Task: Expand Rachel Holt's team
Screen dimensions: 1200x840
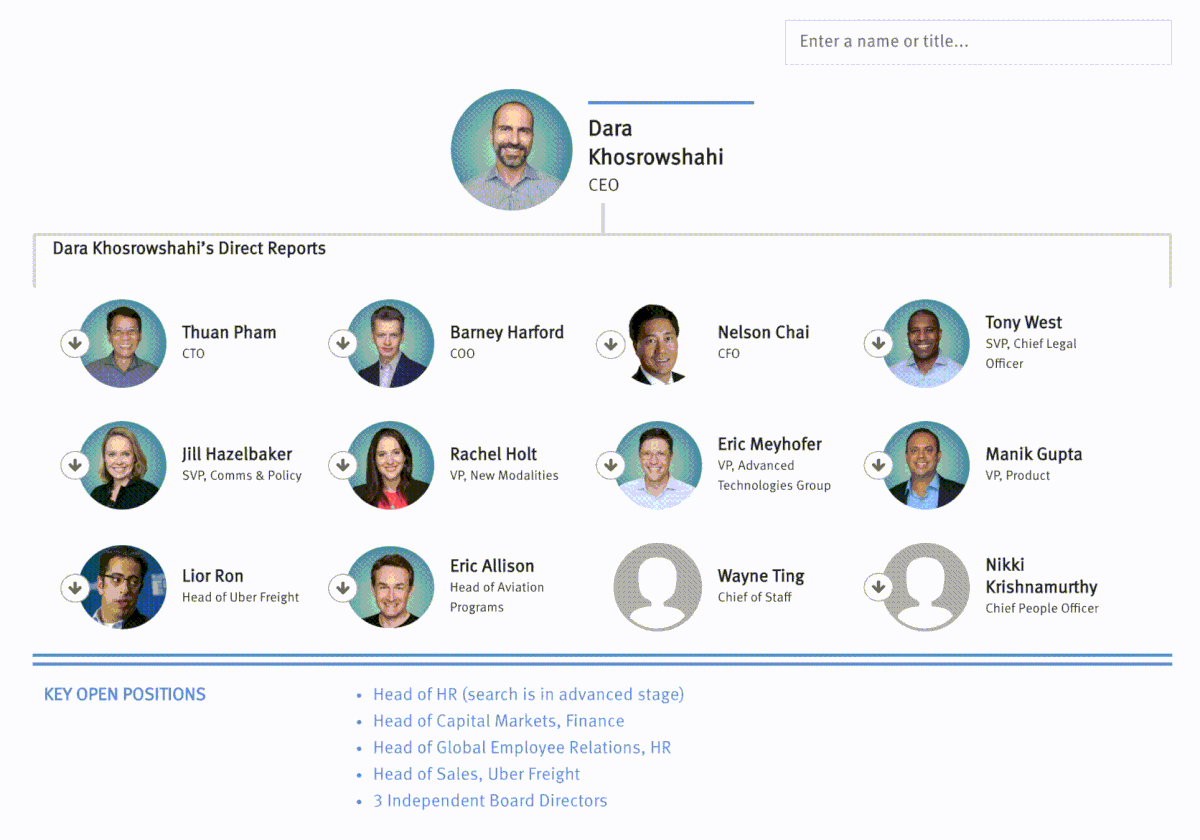Action: [x=343, y=465]
